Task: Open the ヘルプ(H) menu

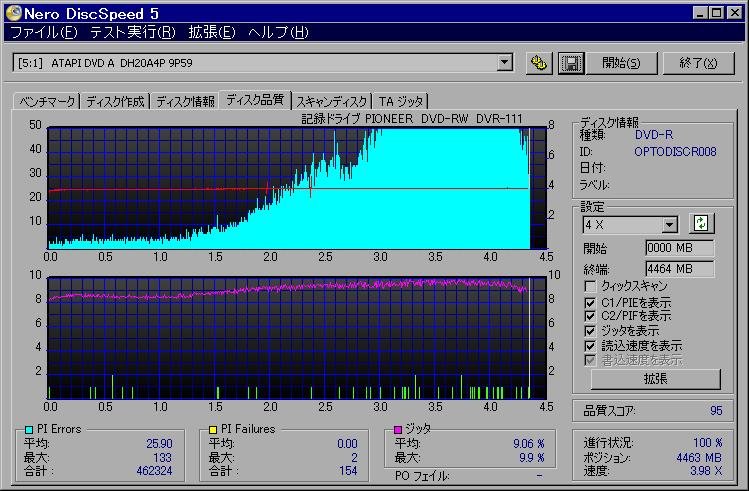Action: click(x=278, y=32)
